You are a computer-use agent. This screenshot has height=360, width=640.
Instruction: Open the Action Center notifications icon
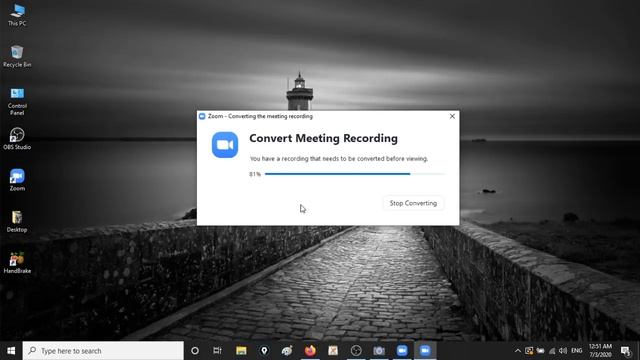point(626,351)
